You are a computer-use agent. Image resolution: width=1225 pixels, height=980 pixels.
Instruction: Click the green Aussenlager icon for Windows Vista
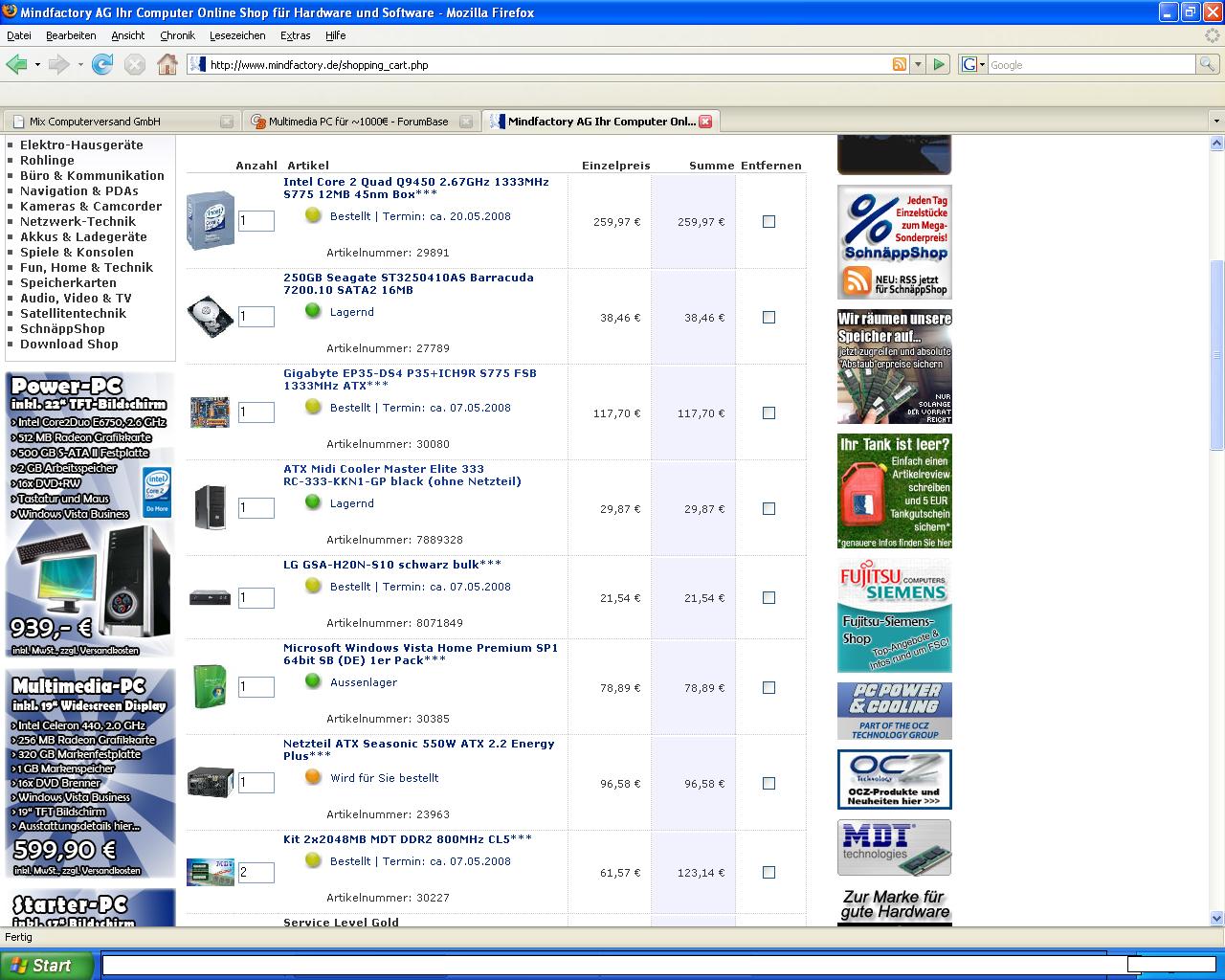point(313,681)
